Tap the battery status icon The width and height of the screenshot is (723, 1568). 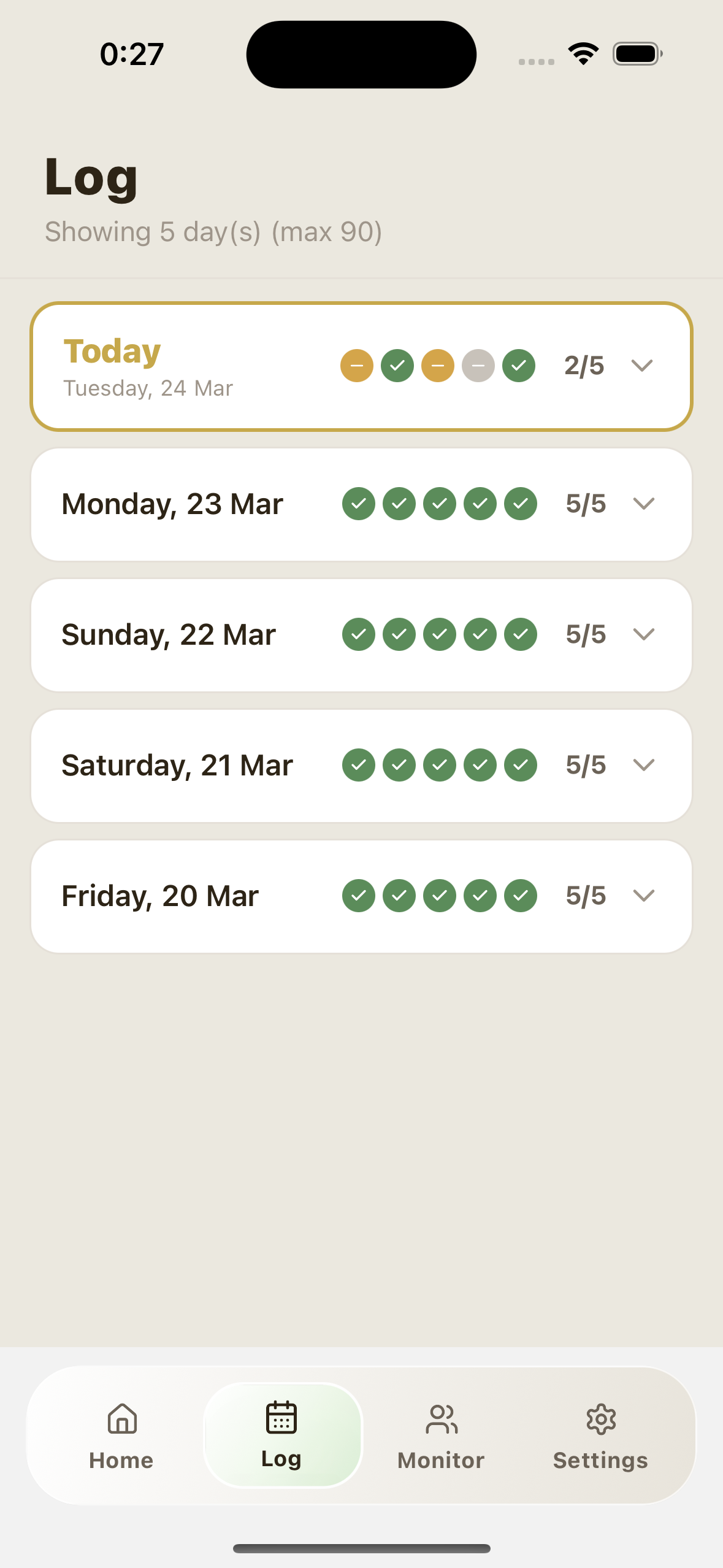637,54
